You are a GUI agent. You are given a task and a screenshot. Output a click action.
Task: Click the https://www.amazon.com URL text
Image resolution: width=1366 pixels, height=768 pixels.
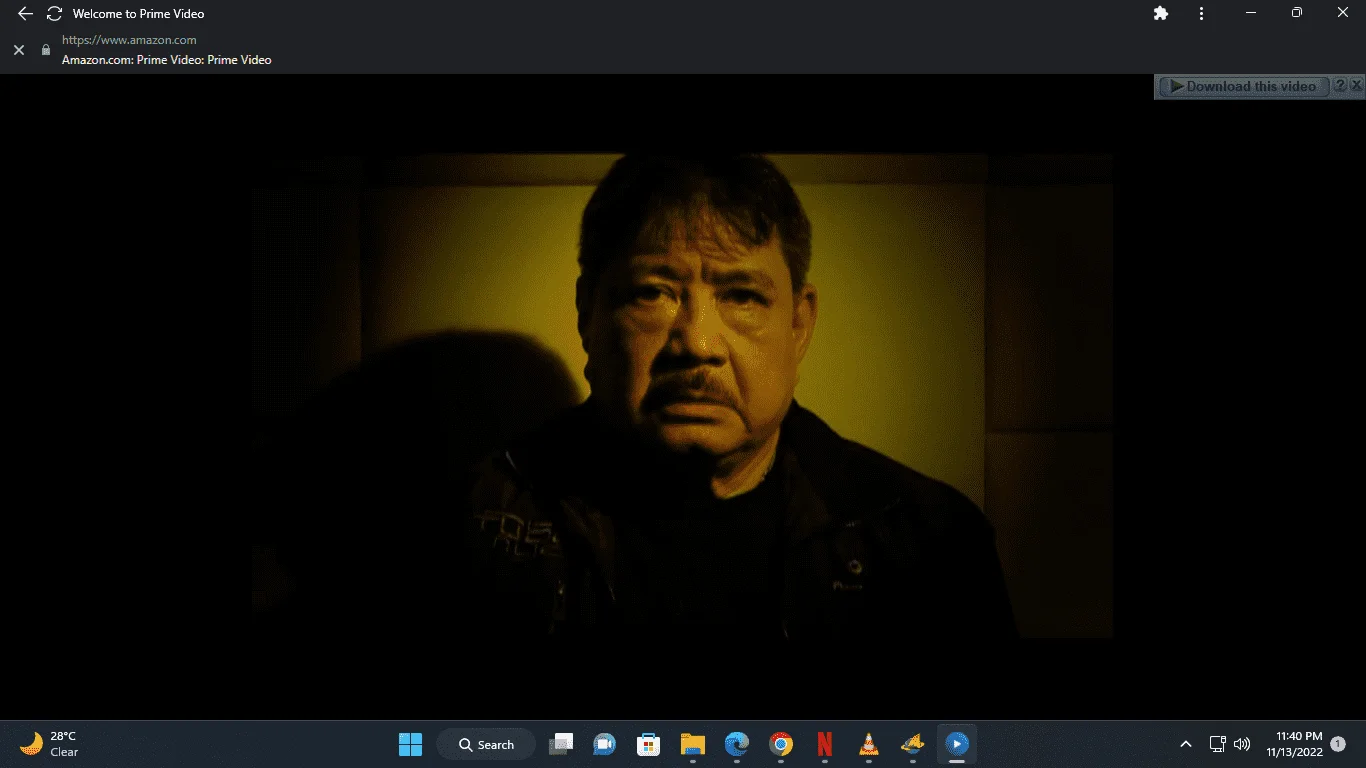(x=129, y=40)
